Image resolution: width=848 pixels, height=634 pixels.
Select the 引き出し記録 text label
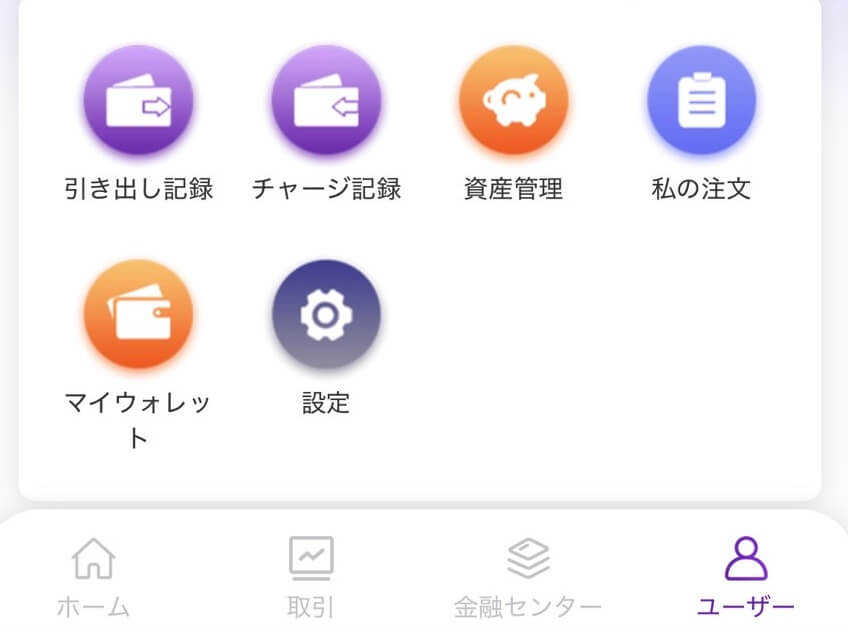click(x=138, y=189)
